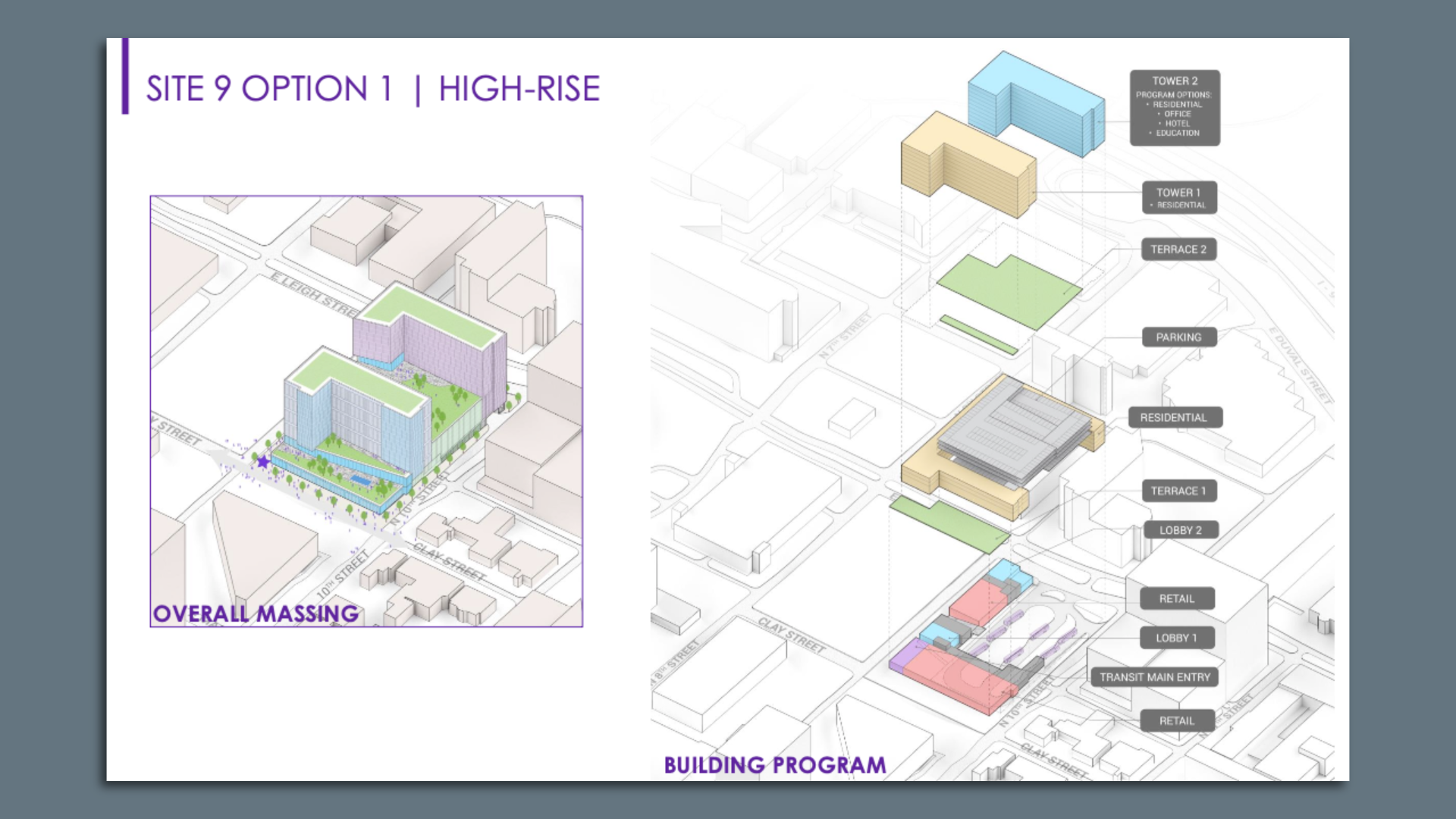This screenshot has height=819, width=1456.
Task: Select the lower RETAIL label
Action: pos(1176,720)
